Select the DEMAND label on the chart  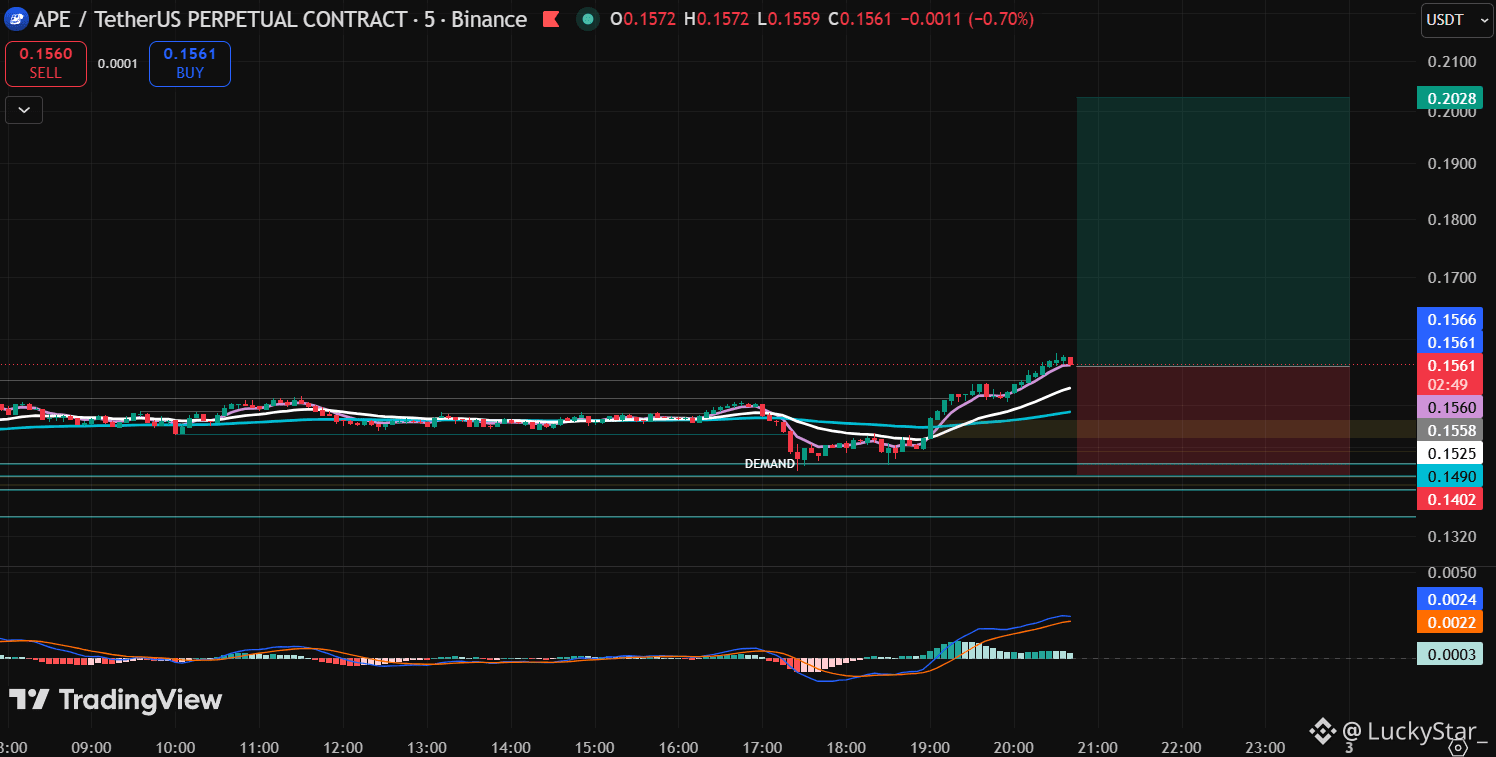click(770, 464)
